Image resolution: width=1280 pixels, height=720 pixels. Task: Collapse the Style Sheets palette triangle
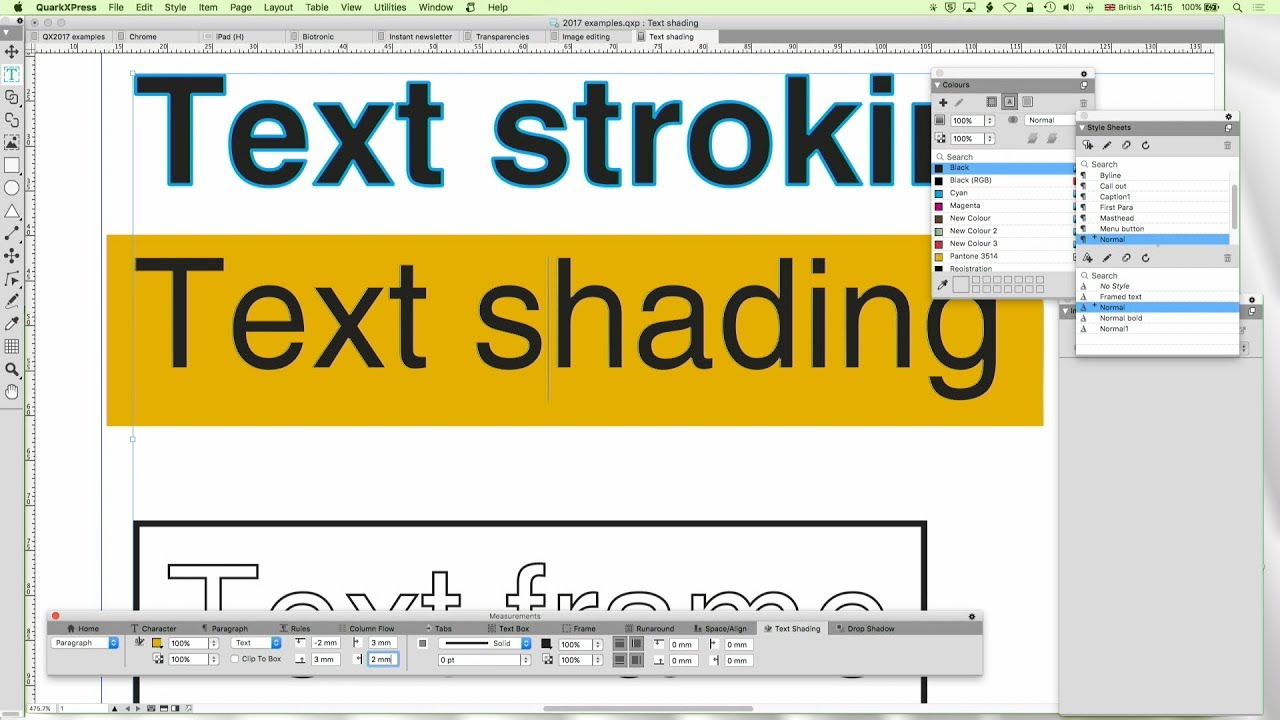coord(1083,128)
